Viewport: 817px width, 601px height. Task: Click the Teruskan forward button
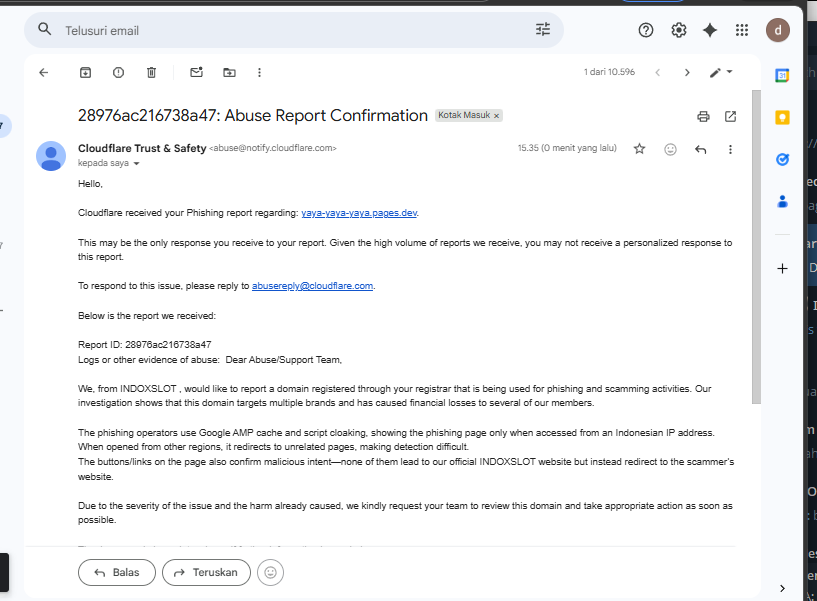(206, 572)
